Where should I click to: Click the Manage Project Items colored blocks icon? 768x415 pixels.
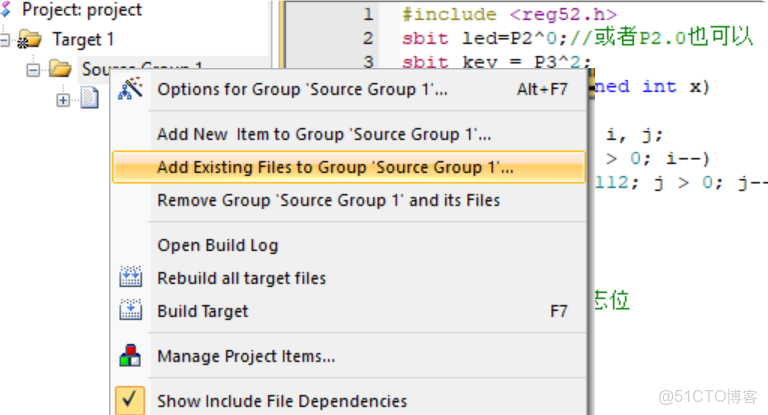pos(131,355)
